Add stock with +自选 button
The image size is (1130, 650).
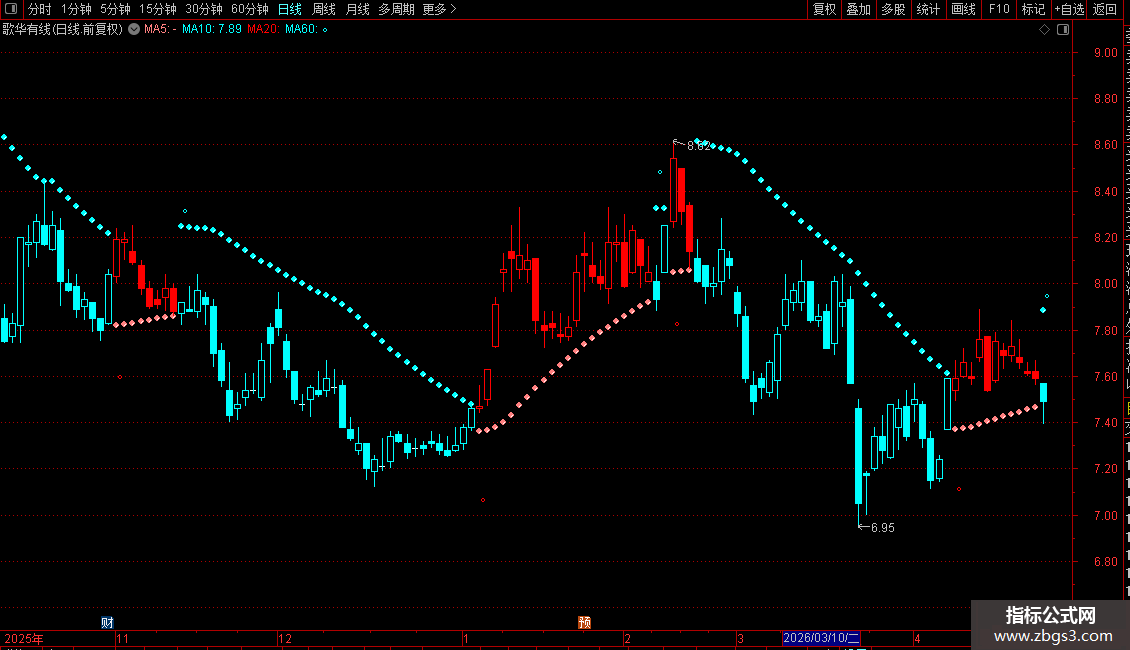pos(1069,9)
